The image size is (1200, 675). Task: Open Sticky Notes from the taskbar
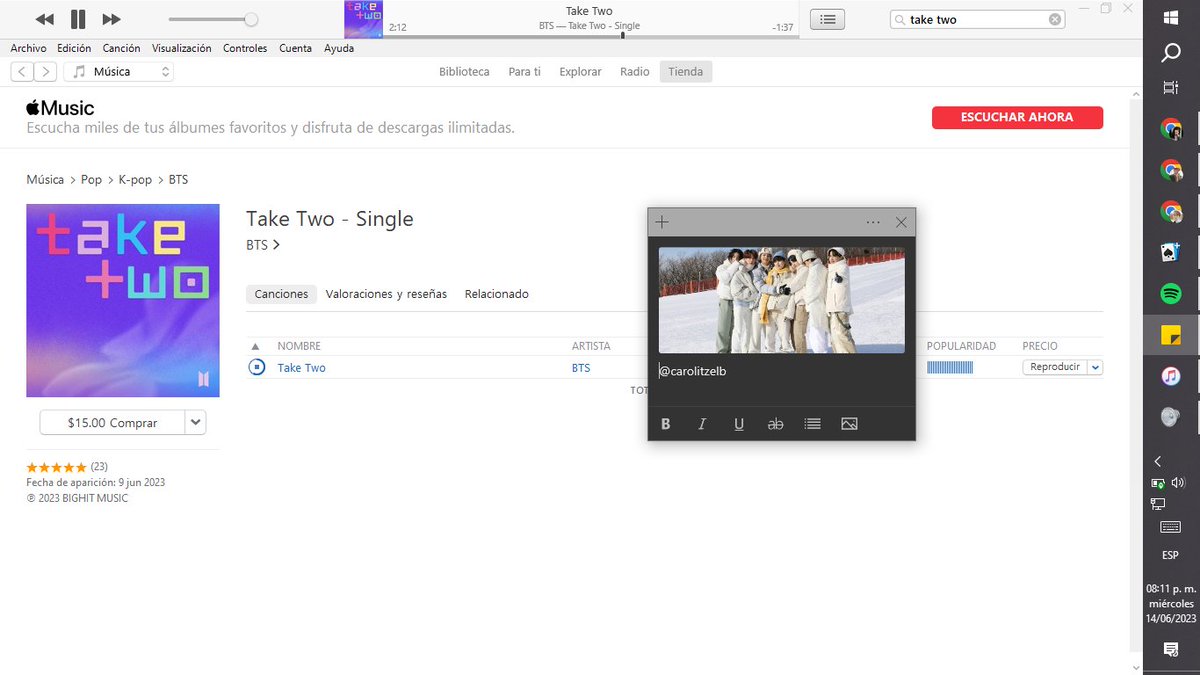pyautogui.click(x=1170, y=335)
